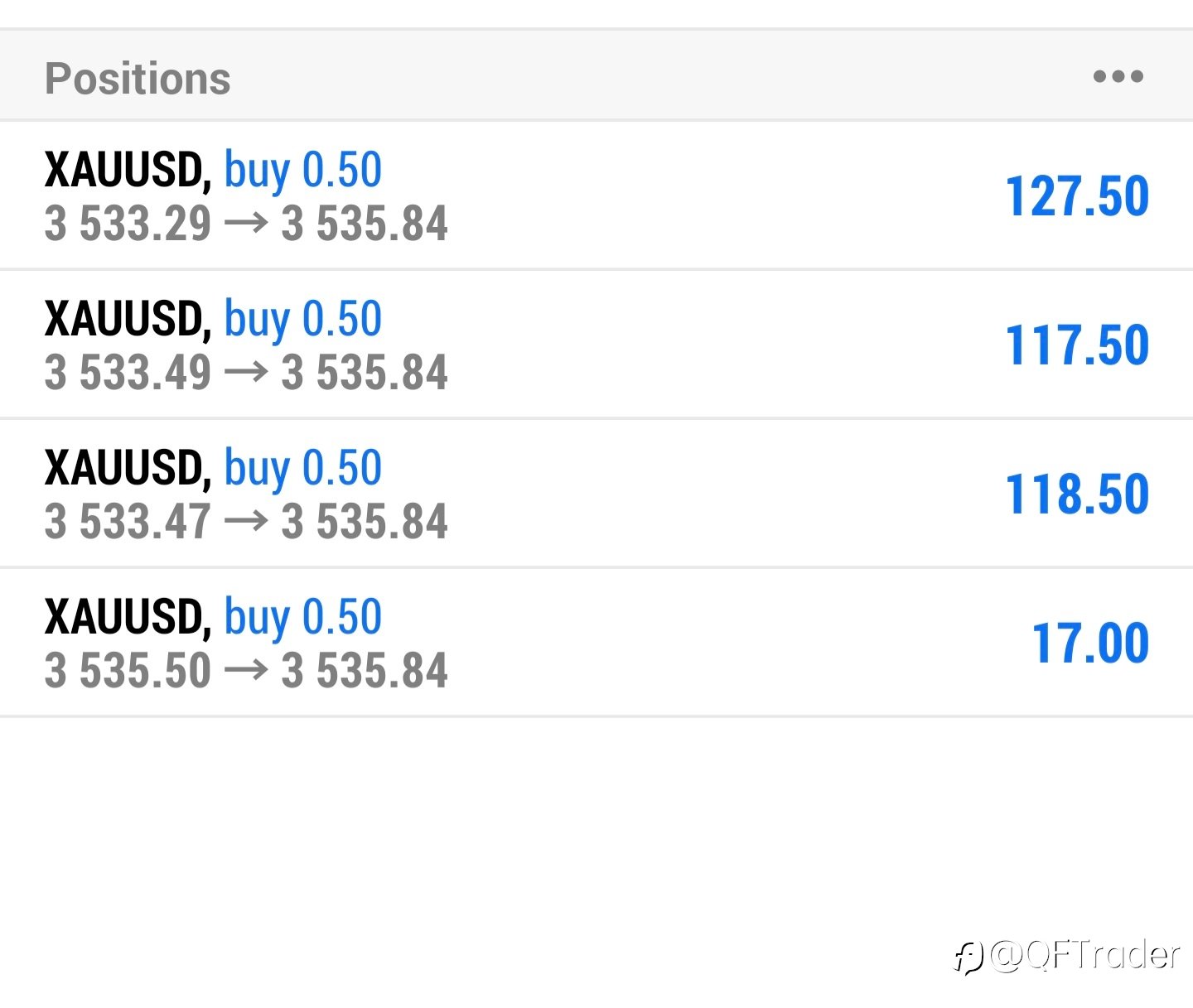The width and height of the screenshot is (1193, 1008).
Task: Tap the 127.50 profit value
Action: tap(1077, 197)
